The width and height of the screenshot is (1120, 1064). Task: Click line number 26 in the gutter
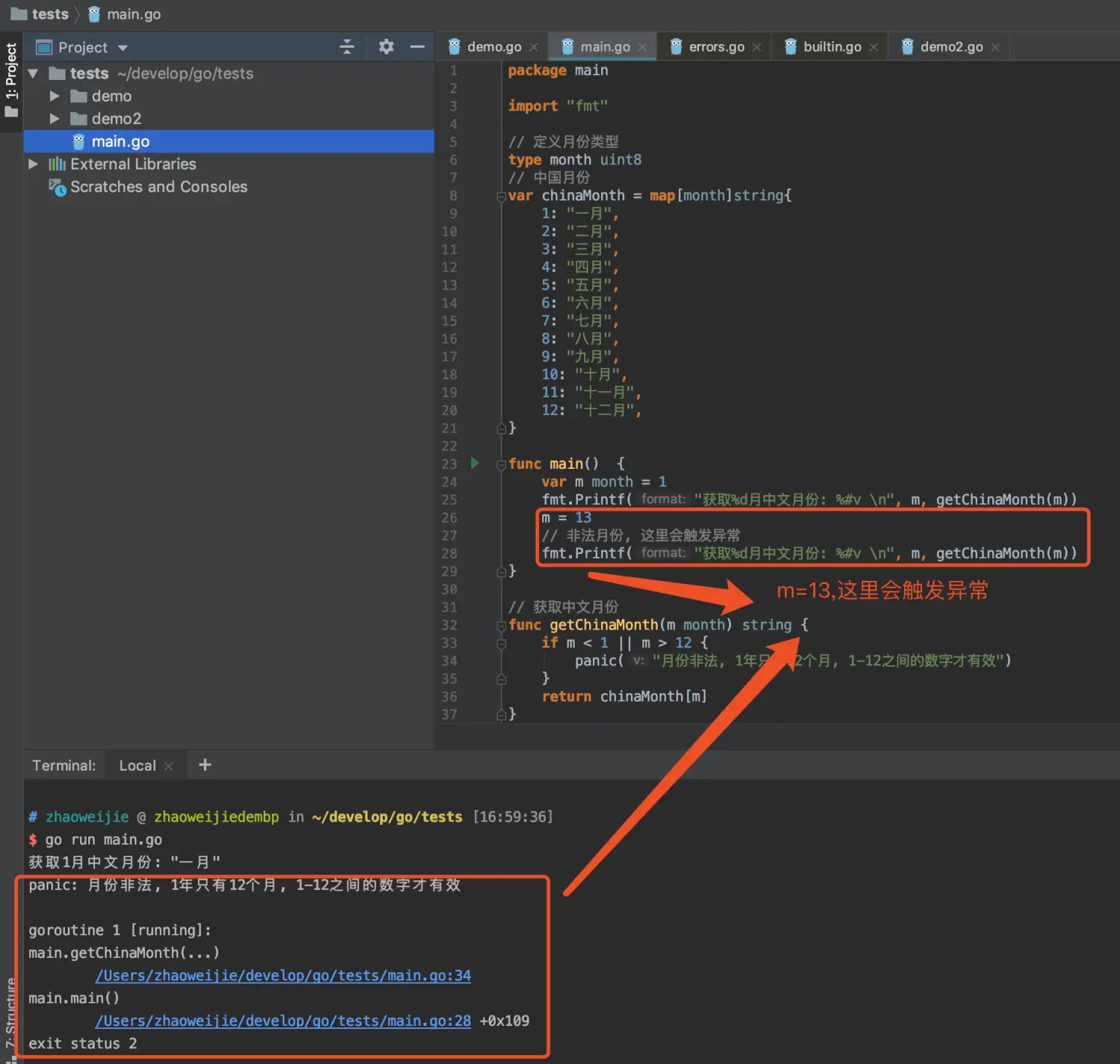click(449, 517)
